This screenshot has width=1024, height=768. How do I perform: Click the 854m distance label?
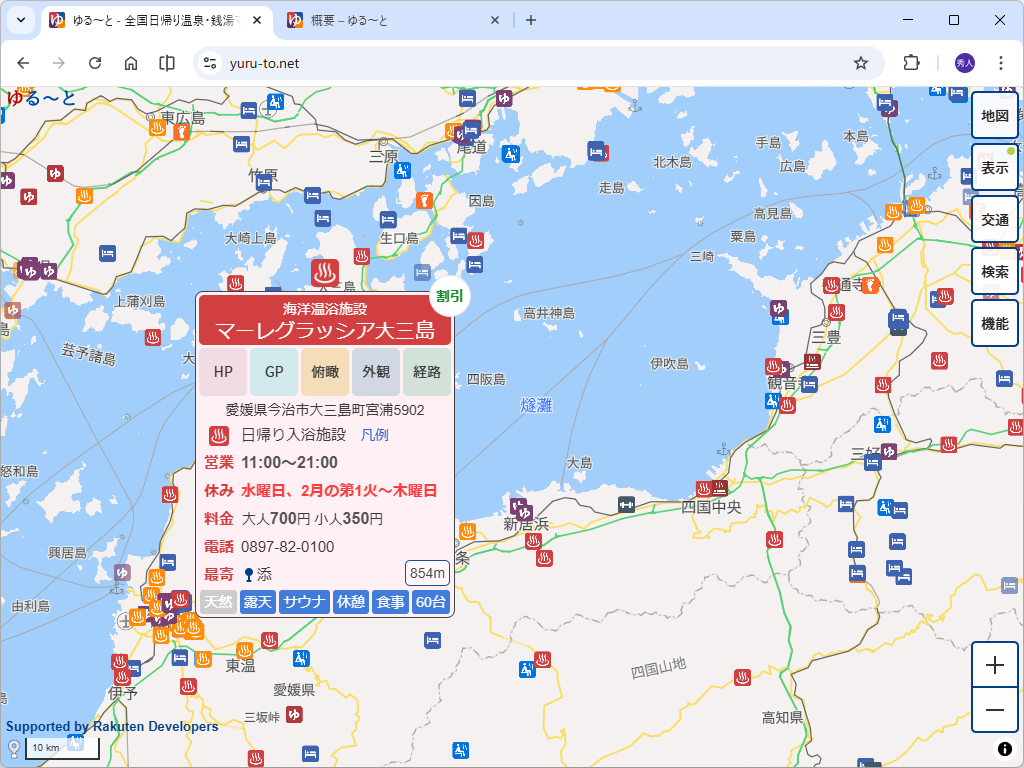(x=429, y=573)
